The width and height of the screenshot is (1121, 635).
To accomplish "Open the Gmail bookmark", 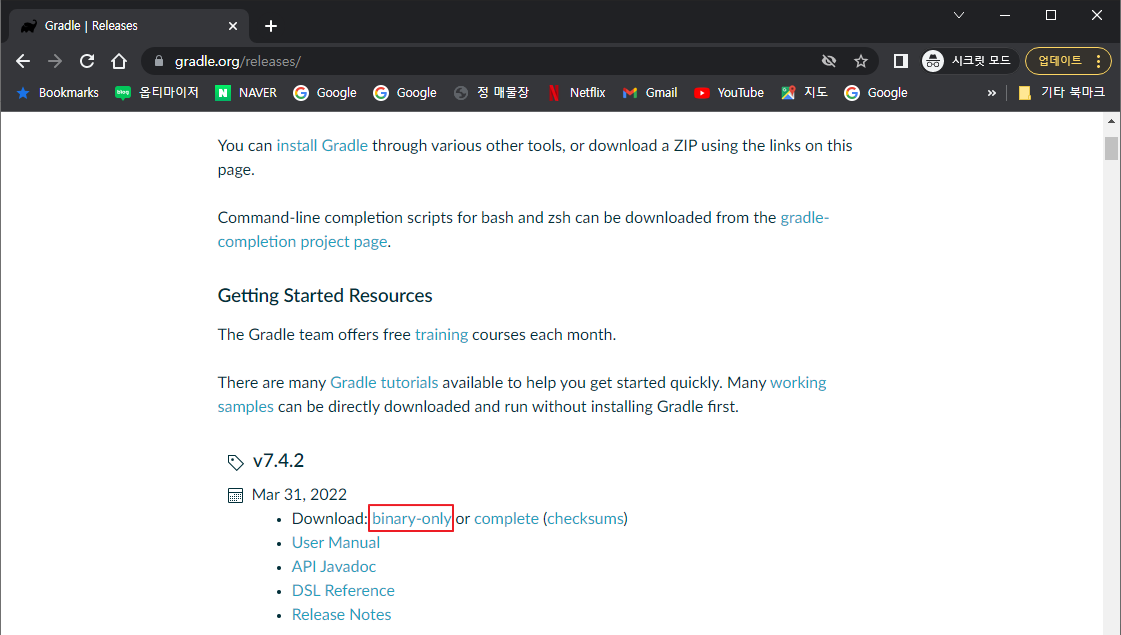I will tap(650, 93).
